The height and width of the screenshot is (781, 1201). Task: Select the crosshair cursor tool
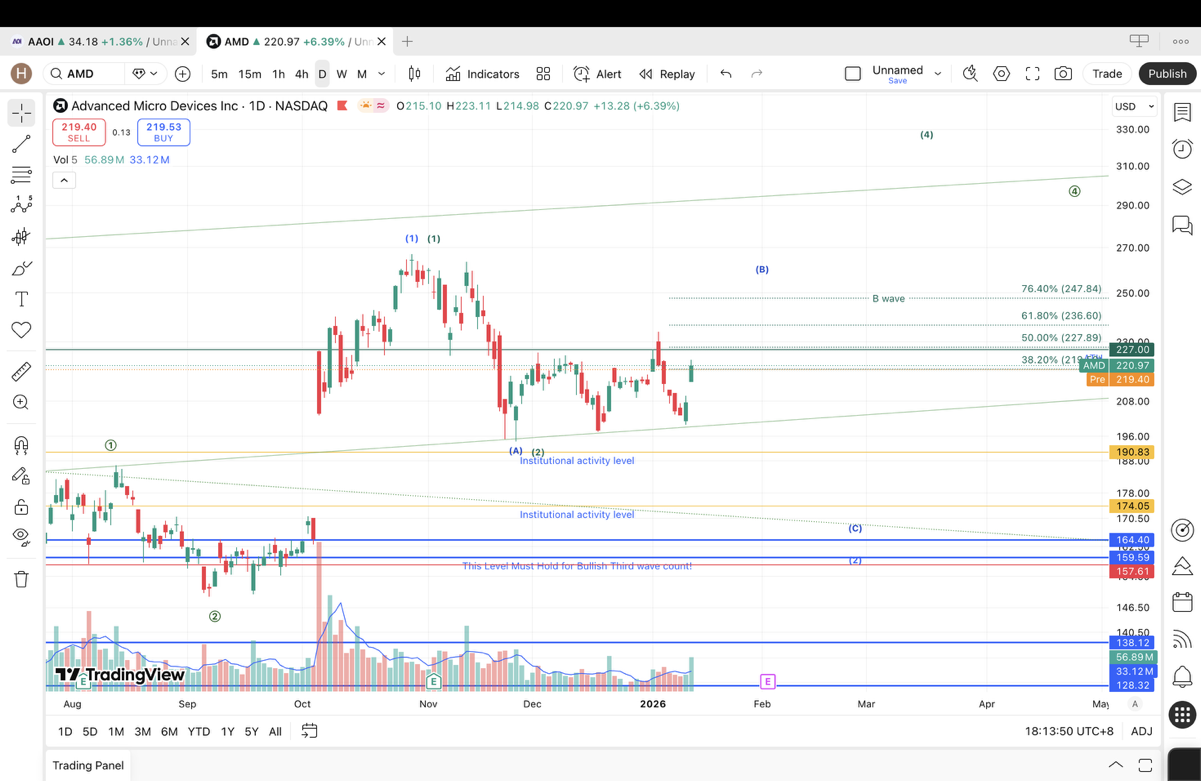click(21, 113)
